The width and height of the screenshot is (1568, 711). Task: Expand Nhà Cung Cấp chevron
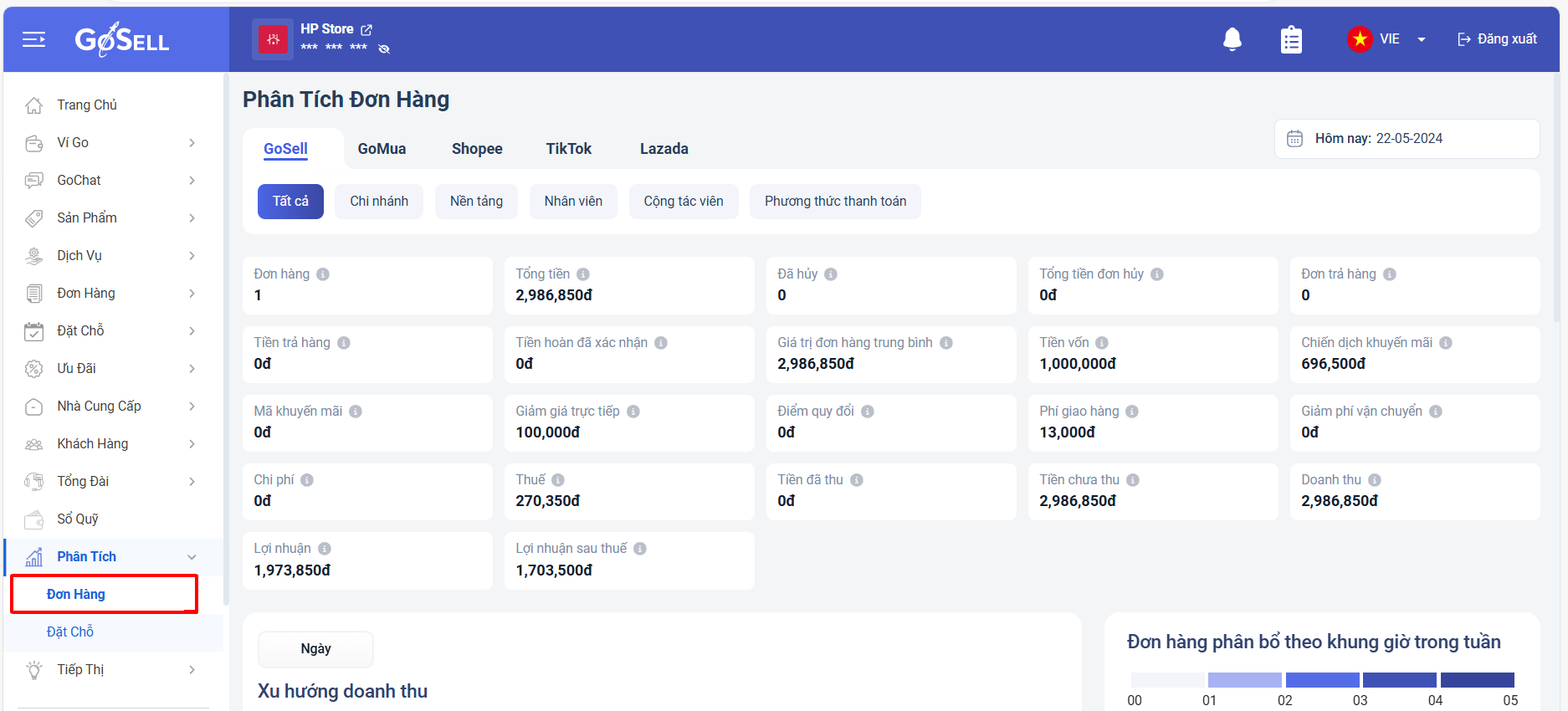coord(192,407)
